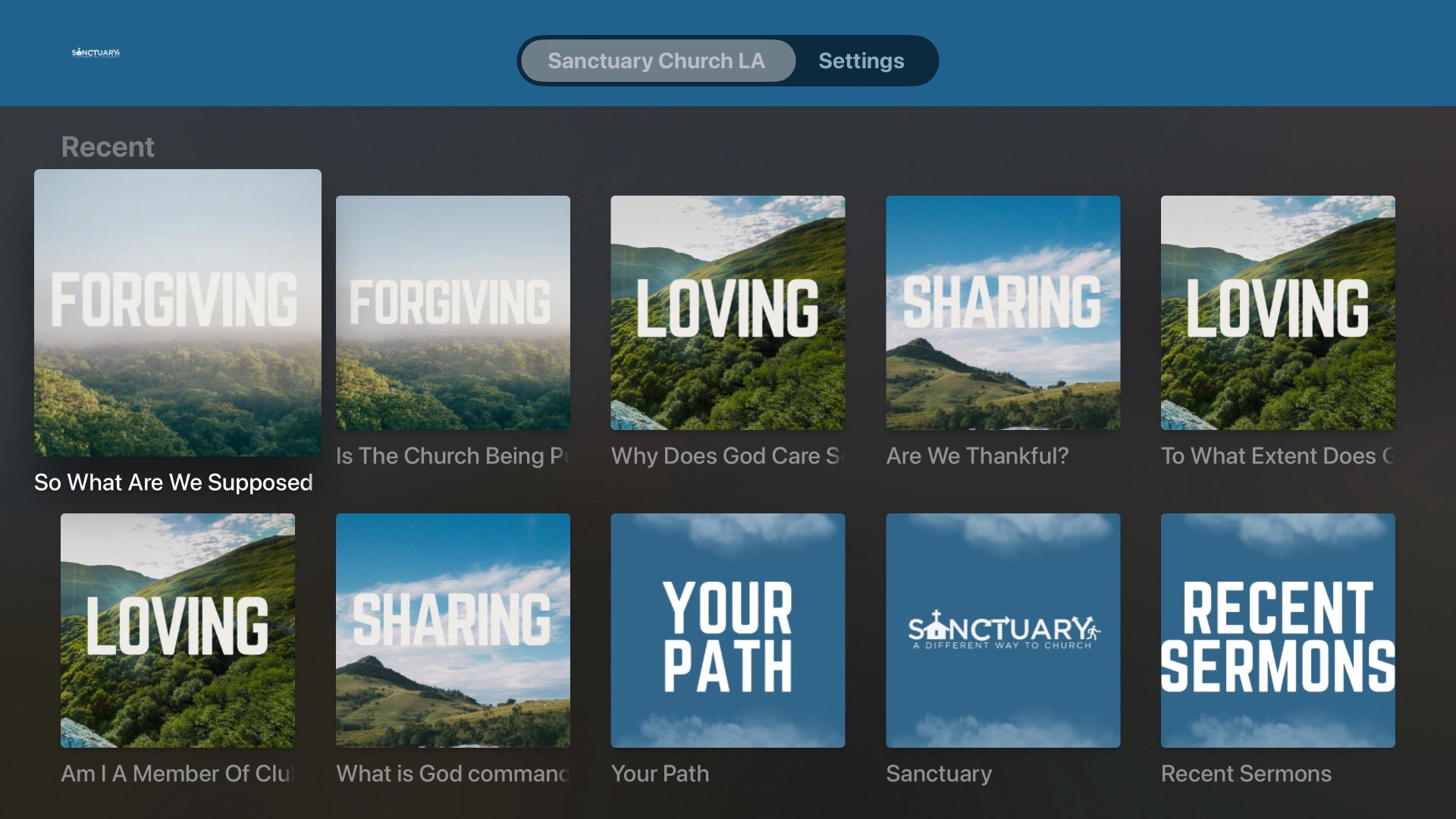Open the Recent Sermons category tile
1456x819 pixels.
[1278, 630]
